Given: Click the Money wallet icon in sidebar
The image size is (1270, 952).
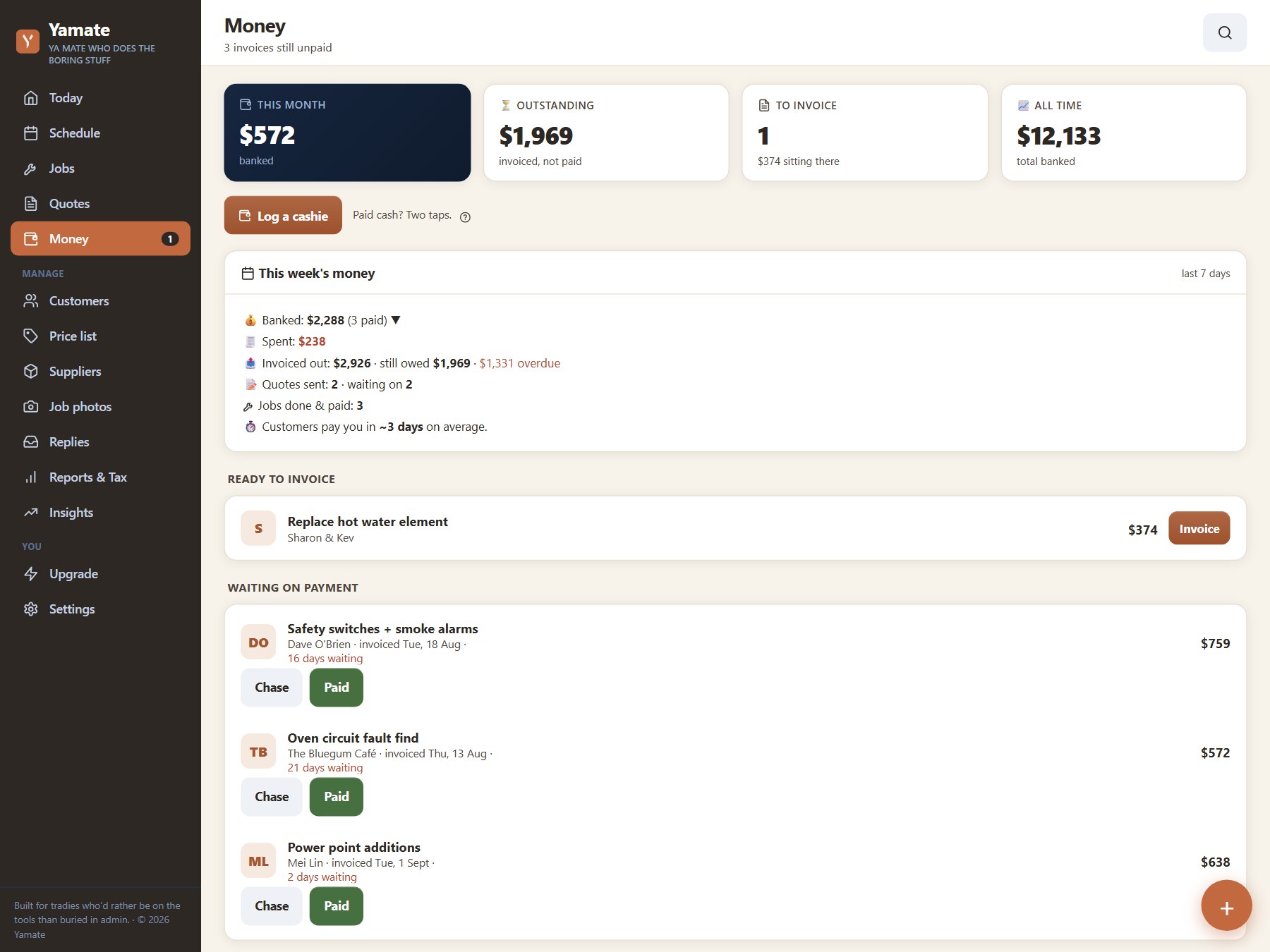Looking at the screenshot, I should point(31,239).
